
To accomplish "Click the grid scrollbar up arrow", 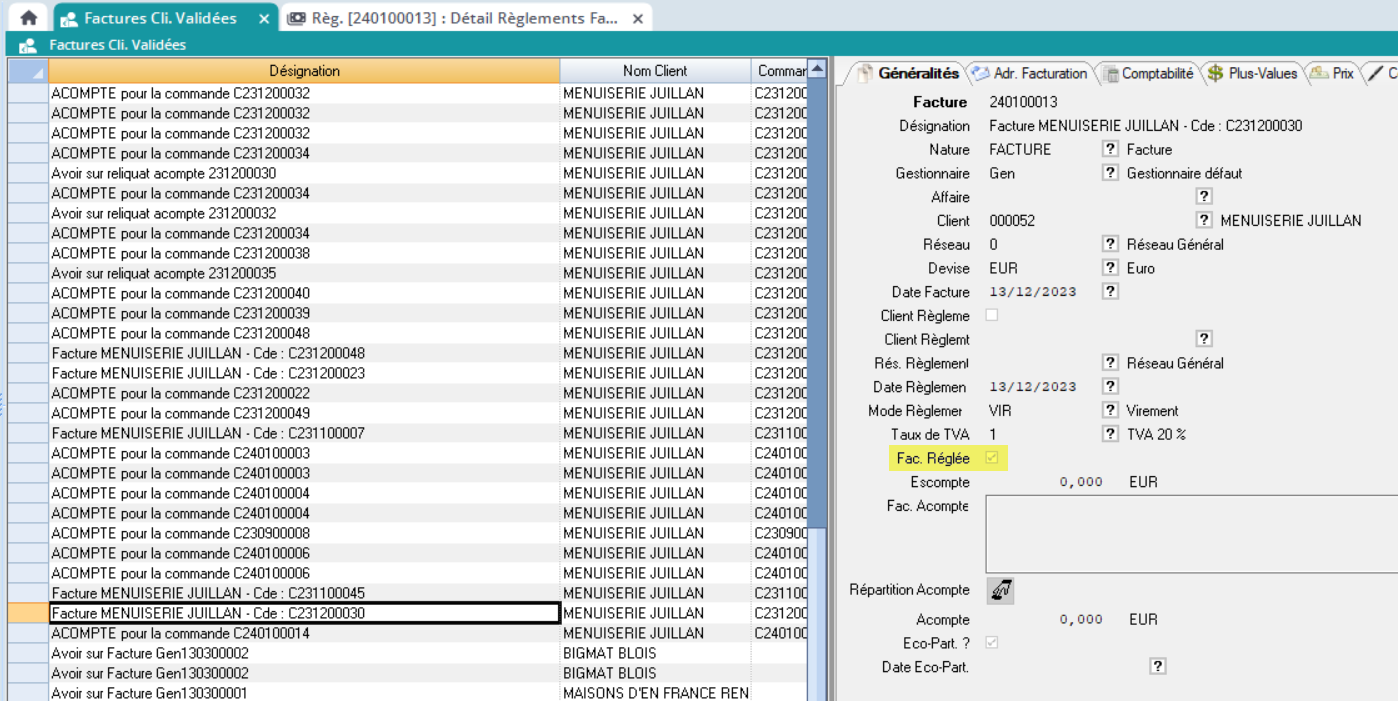I will pyautogui.click(x=817, y=69).
